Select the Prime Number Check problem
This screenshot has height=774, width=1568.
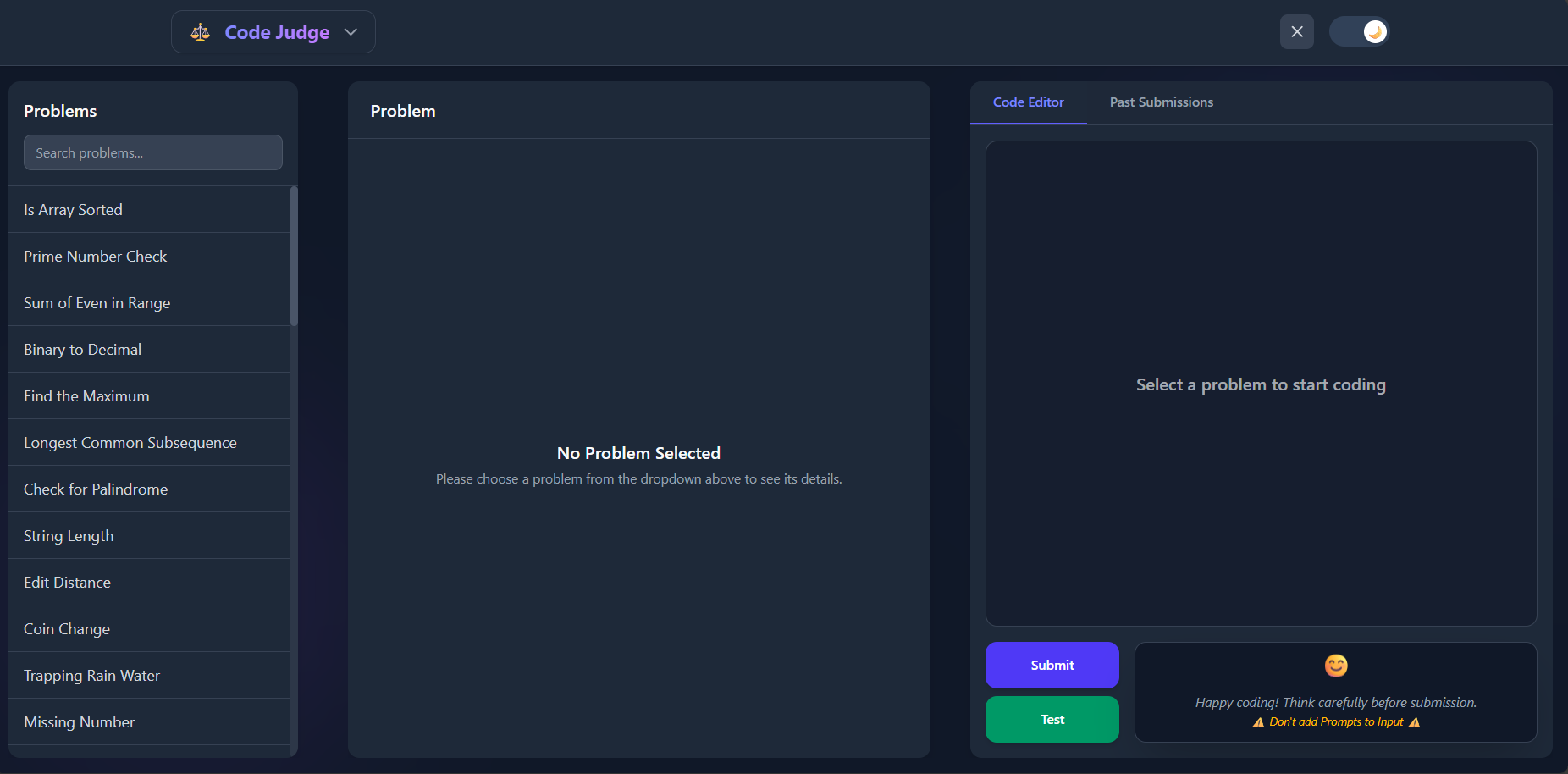96,257
